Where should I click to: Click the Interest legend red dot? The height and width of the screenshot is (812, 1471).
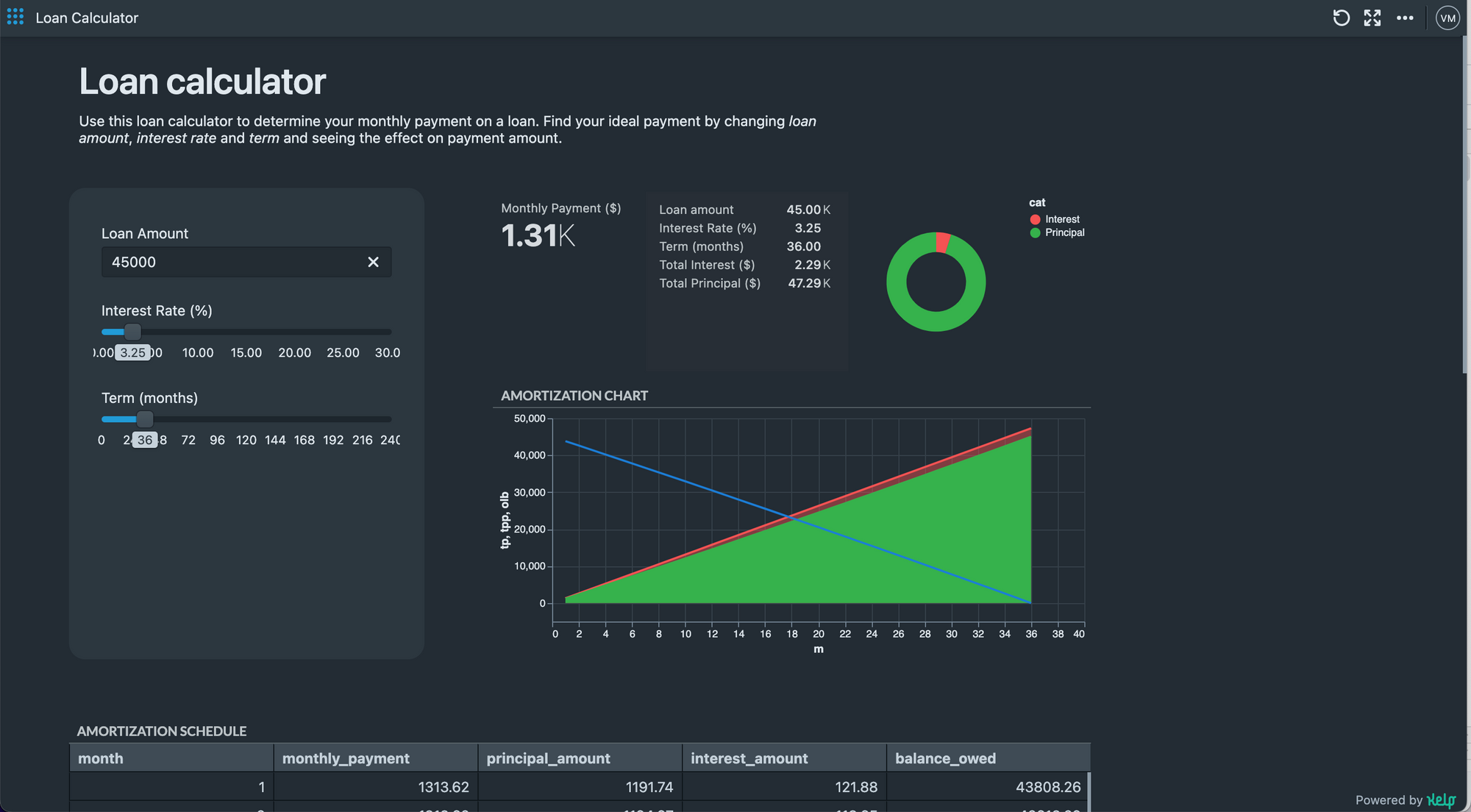(x=1035, y=219)
